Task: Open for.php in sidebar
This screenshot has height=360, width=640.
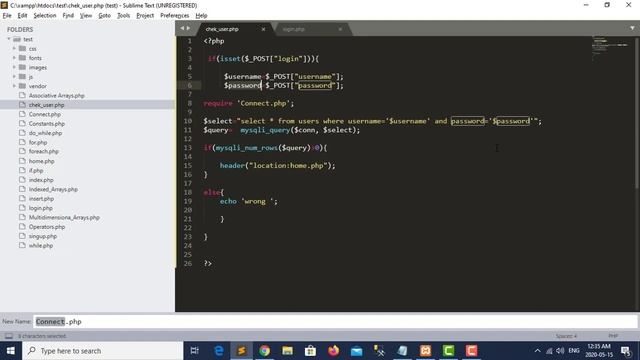Action: [38, 142]
